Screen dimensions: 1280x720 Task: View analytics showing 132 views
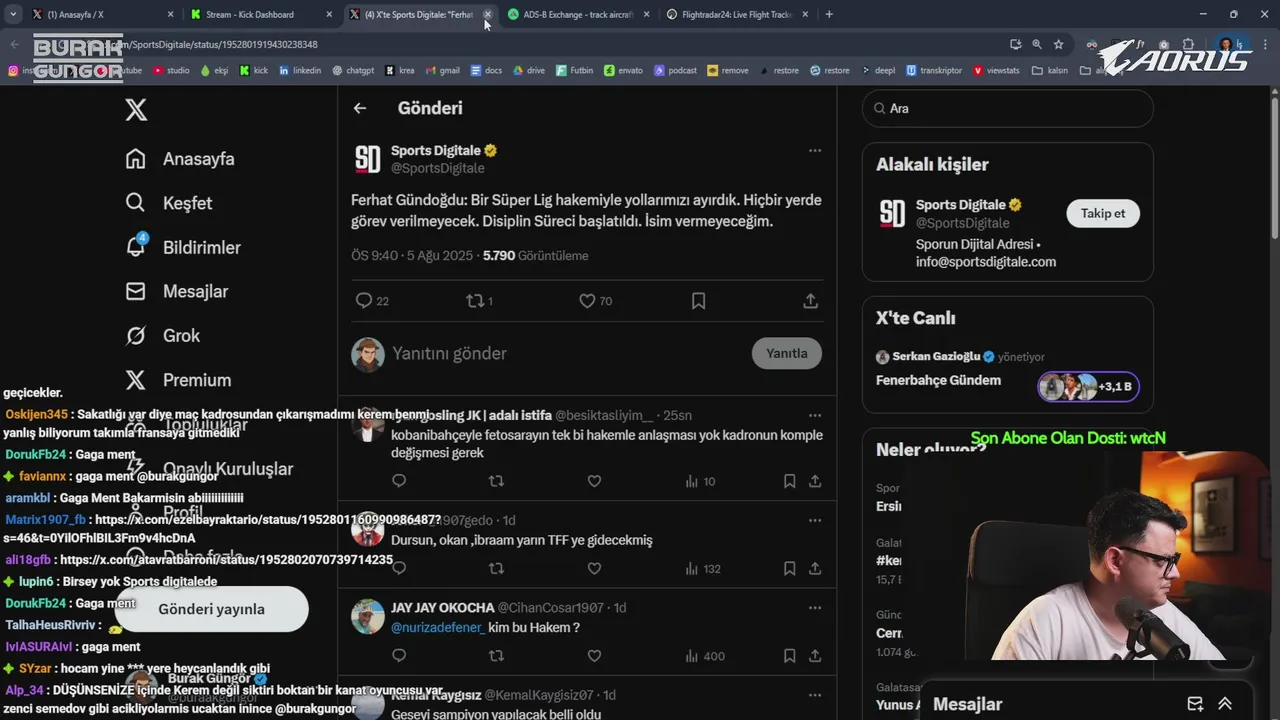(x=703, y=568)
